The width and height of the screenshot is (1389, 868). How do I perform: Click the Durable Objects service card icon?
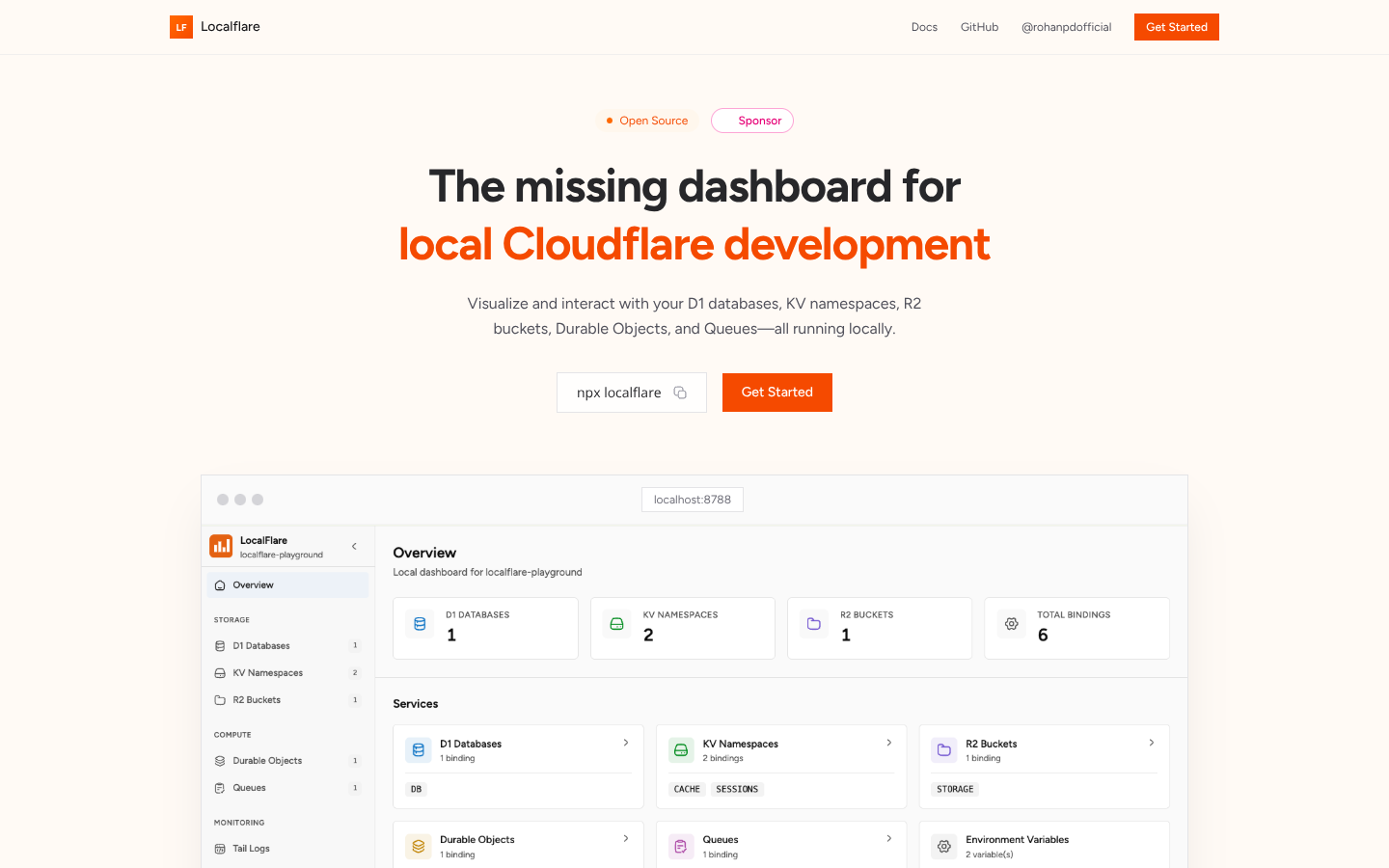(419, 847)
